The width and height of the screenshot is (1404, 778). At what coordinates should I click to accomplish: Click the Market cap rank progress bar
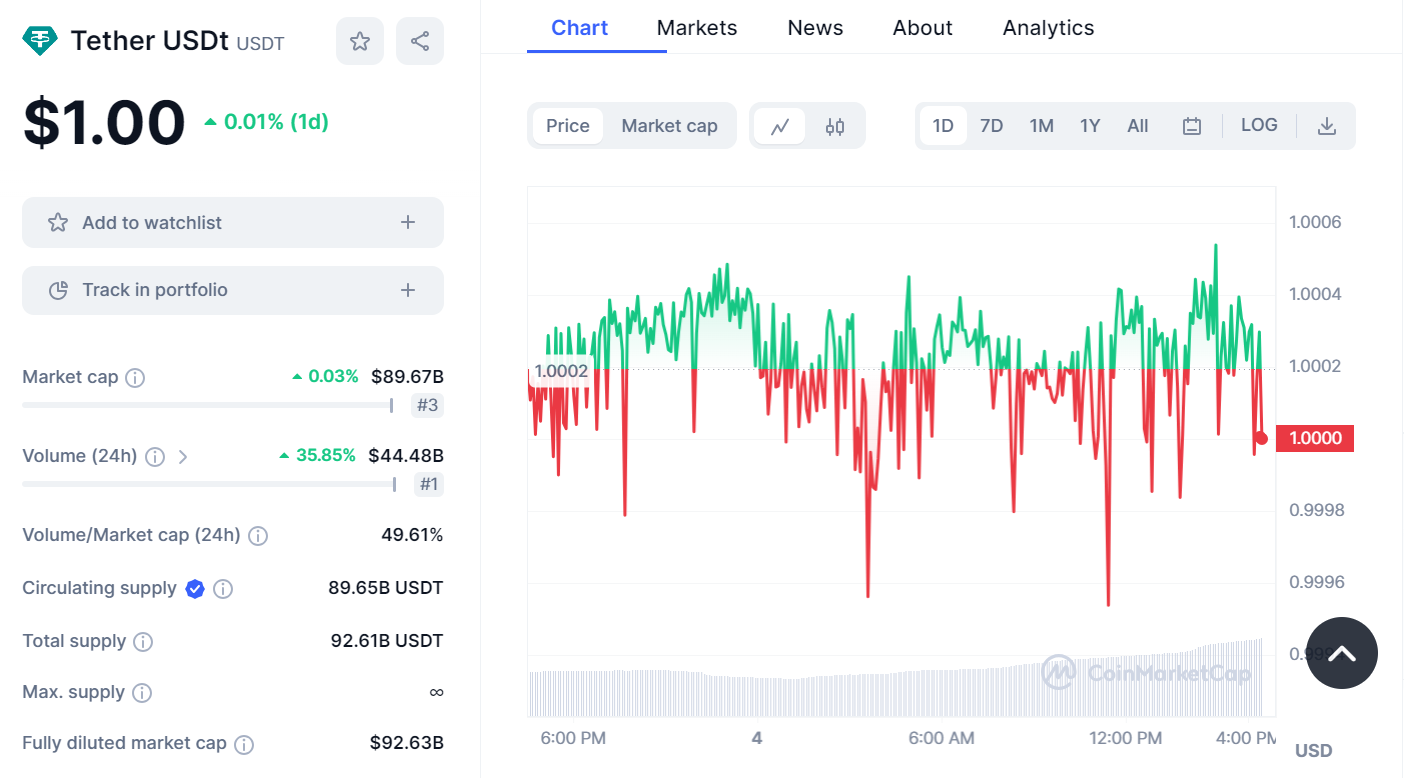208,405
